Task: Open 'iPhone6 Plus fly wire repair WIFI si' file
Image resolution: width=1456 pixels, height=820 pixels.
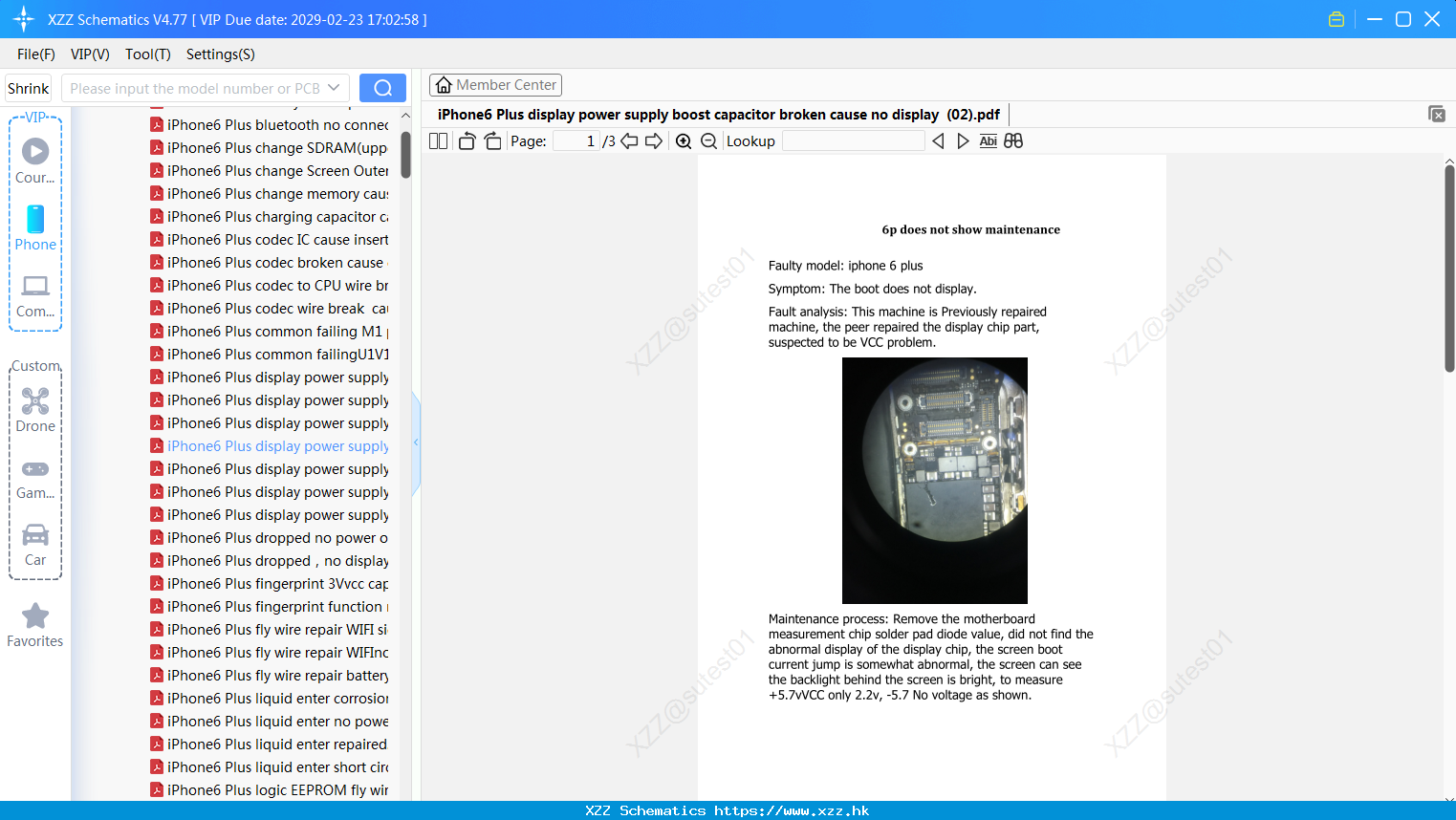Action: tap(270, 630)
